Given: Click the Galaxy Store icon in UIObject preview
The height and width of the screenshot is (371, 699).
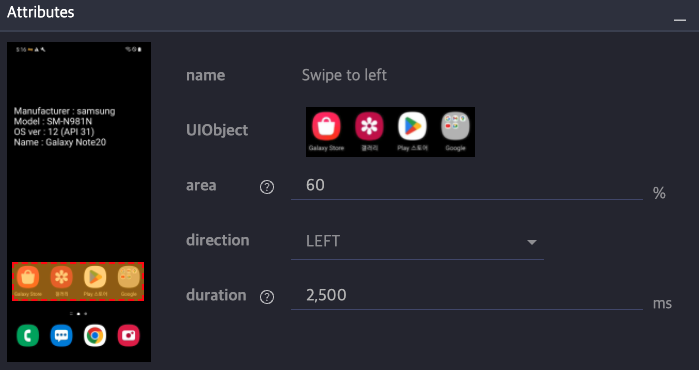Looking at the screenshot, I should (x=326, y=126).
